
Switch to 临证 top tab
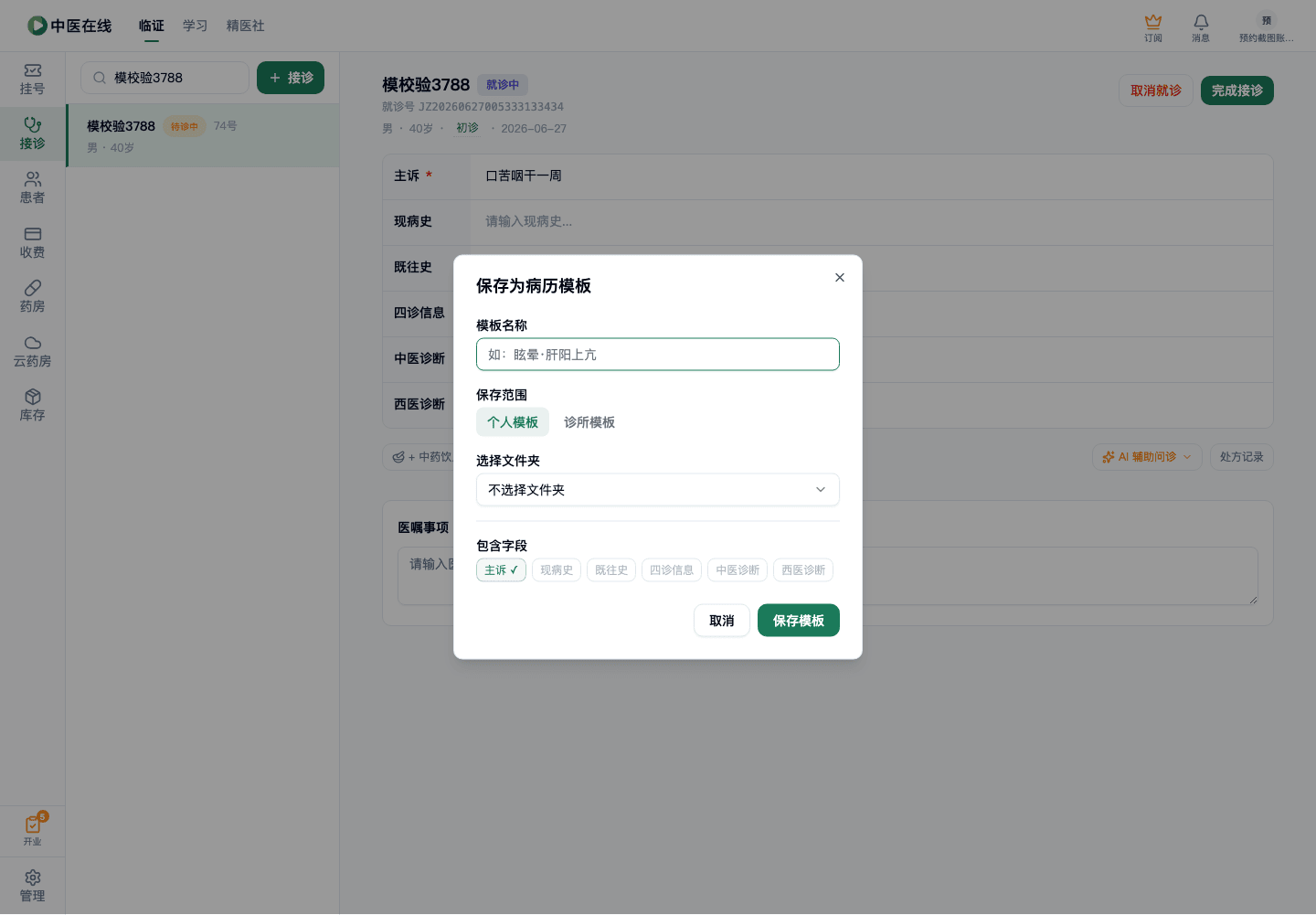click(x=152, y=26)
